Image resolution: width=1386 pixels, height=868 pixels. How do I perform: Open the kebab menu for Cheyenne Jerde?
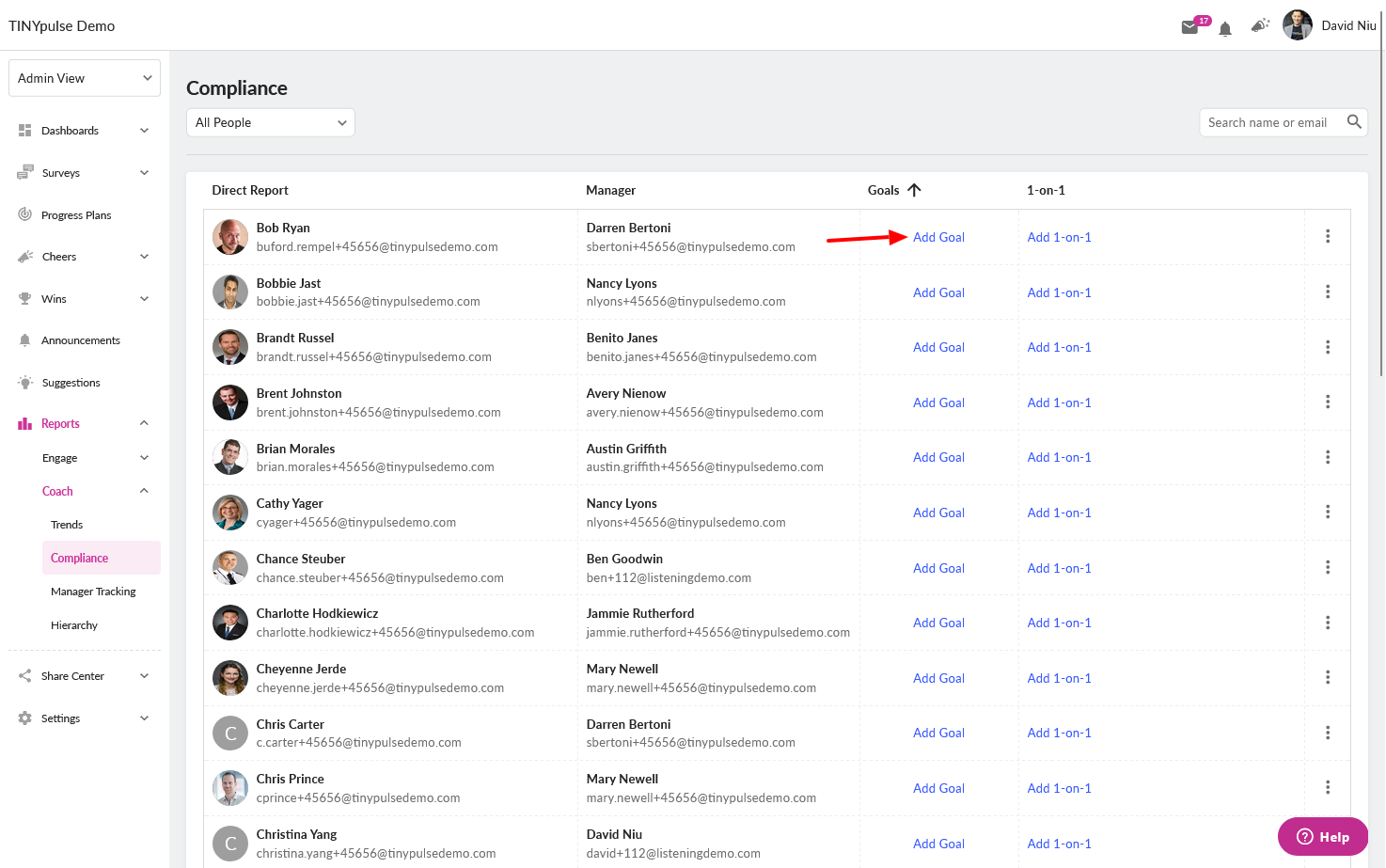point(1328,677)
